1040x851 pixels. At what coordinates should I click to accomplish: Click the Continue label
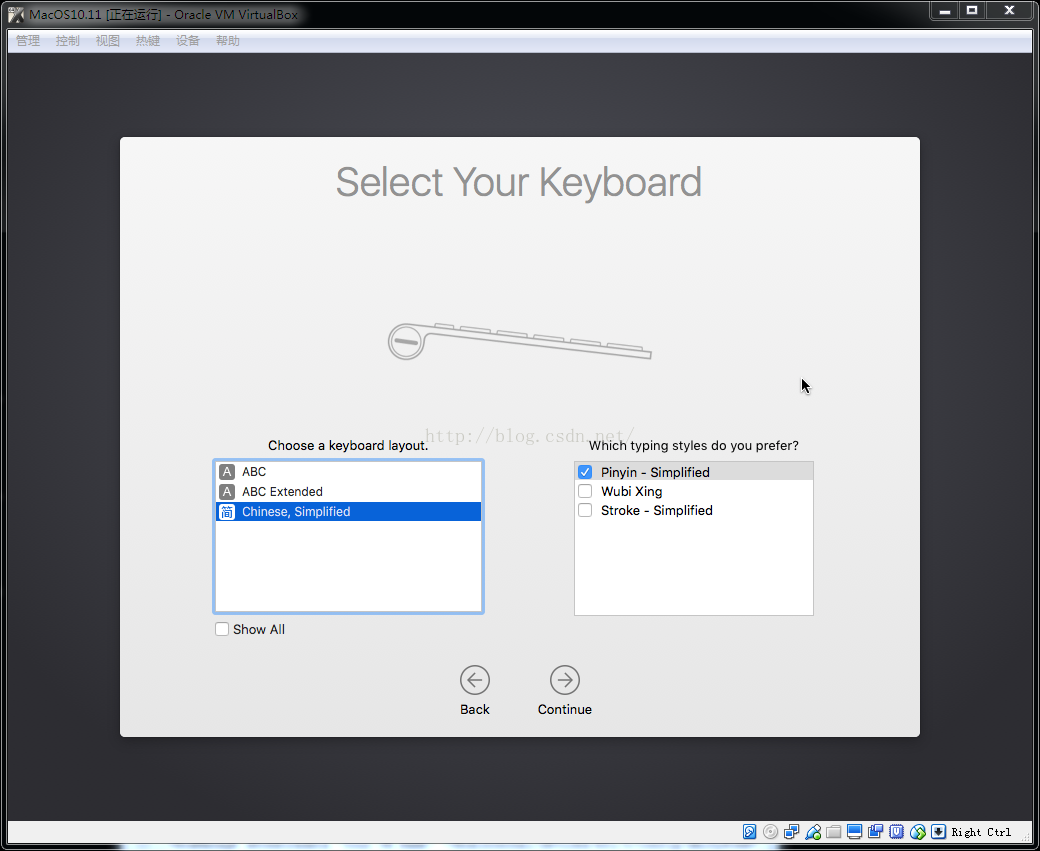click(x=564, y=709)
